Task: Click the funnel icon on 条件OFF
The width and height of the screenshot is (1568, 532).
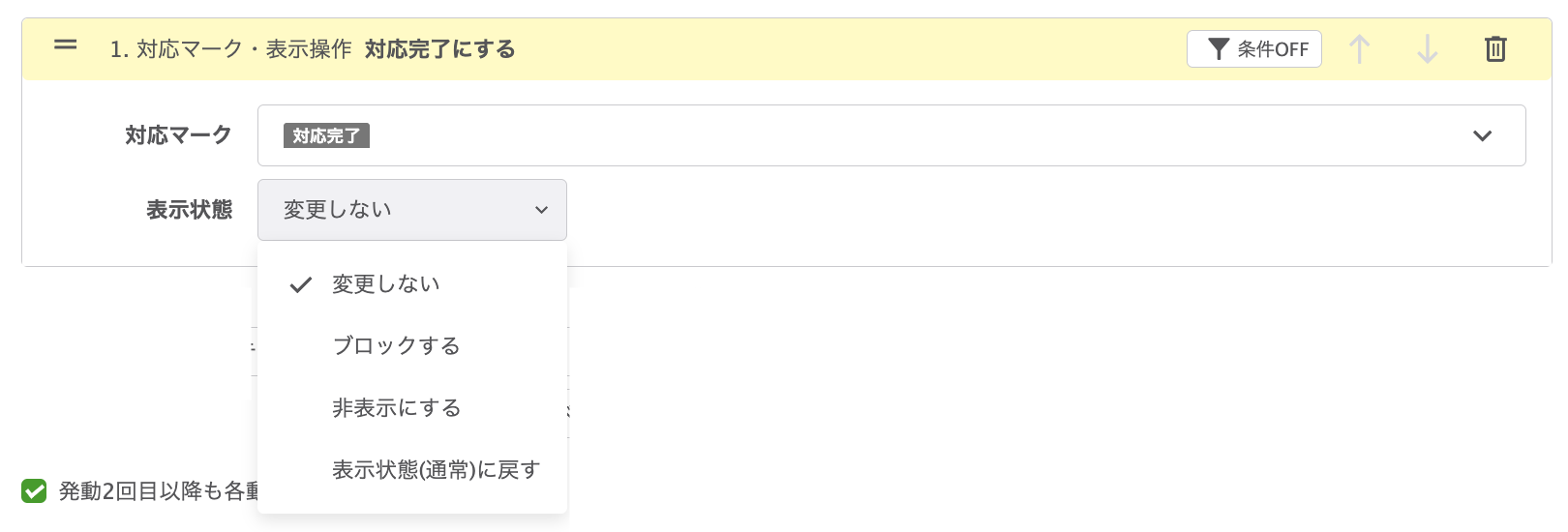Action: [1219, 49]
